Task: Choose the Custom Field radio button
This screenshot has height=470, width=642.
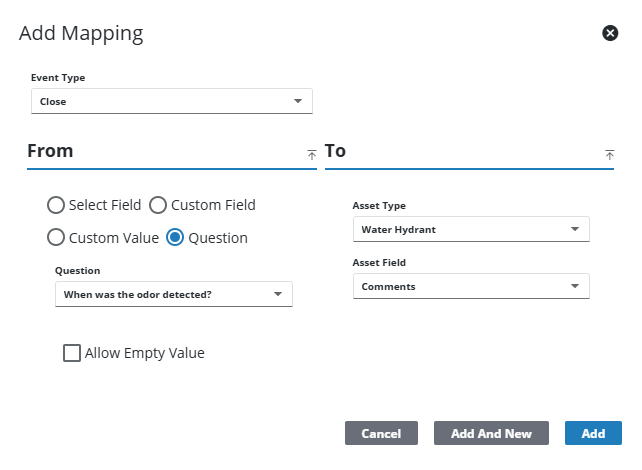Action: click(158, 205)
